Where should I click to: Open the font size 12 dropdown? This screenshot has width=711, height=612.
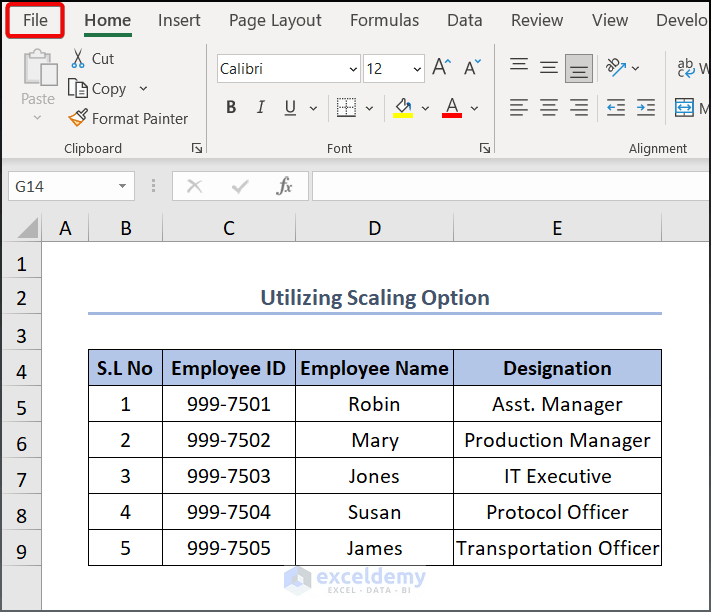417,69
